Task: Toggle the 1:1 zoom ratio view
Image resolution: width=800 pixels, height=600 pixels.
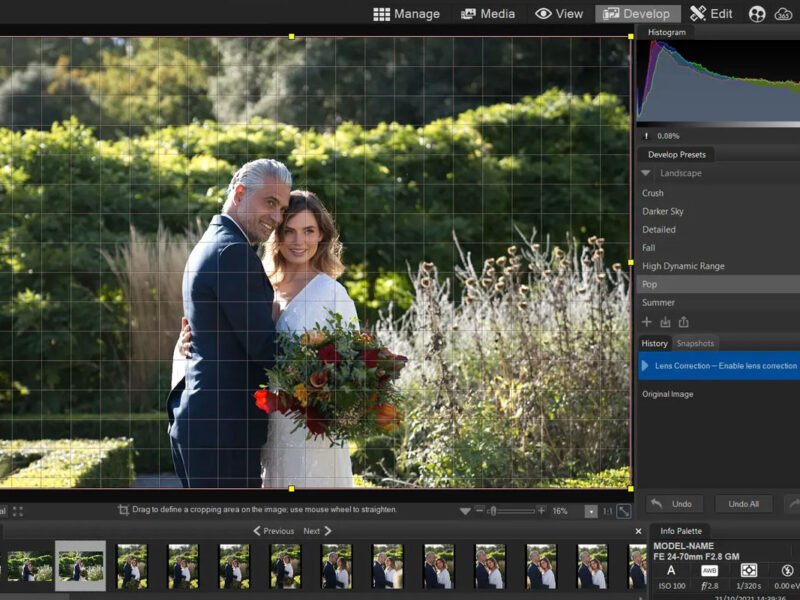Action: (x=608, y=510)
